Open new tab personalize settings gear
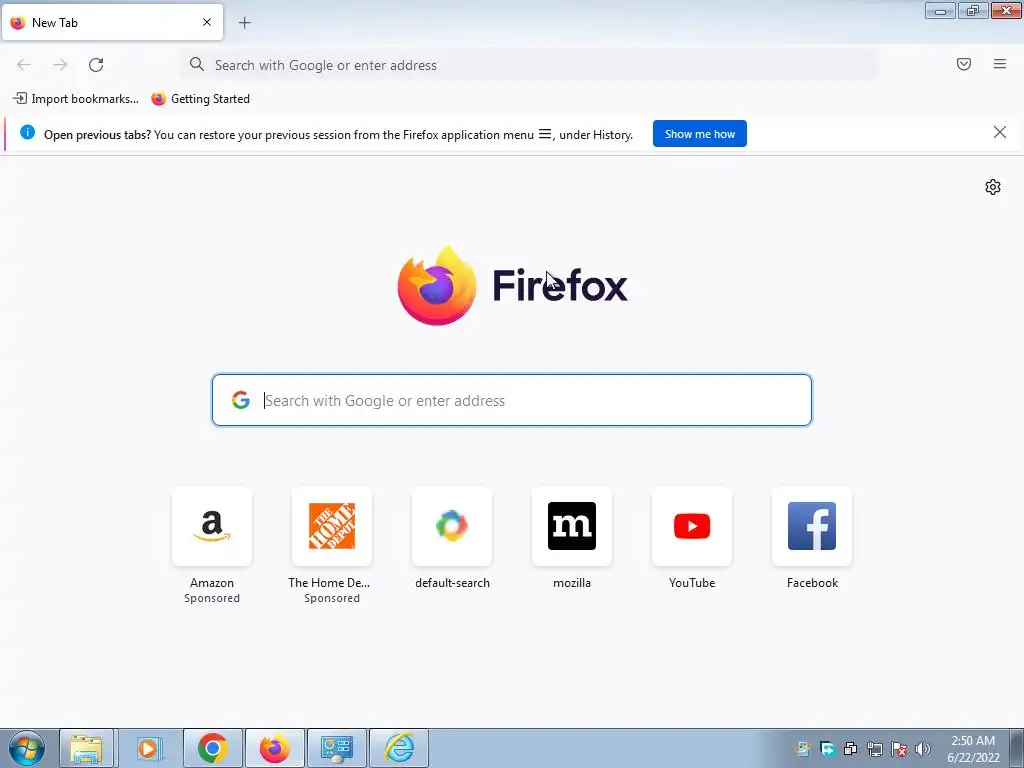This screenshot has width=1024, height=768. click(x=993, y=187)
